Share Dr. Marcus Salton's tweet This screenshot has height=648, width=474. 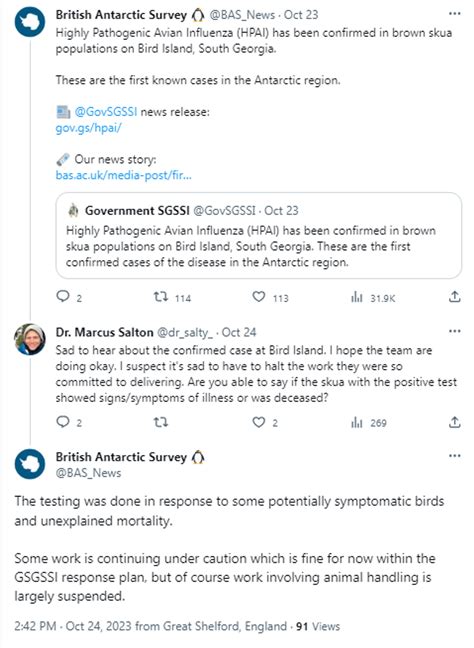pos(455,422)
